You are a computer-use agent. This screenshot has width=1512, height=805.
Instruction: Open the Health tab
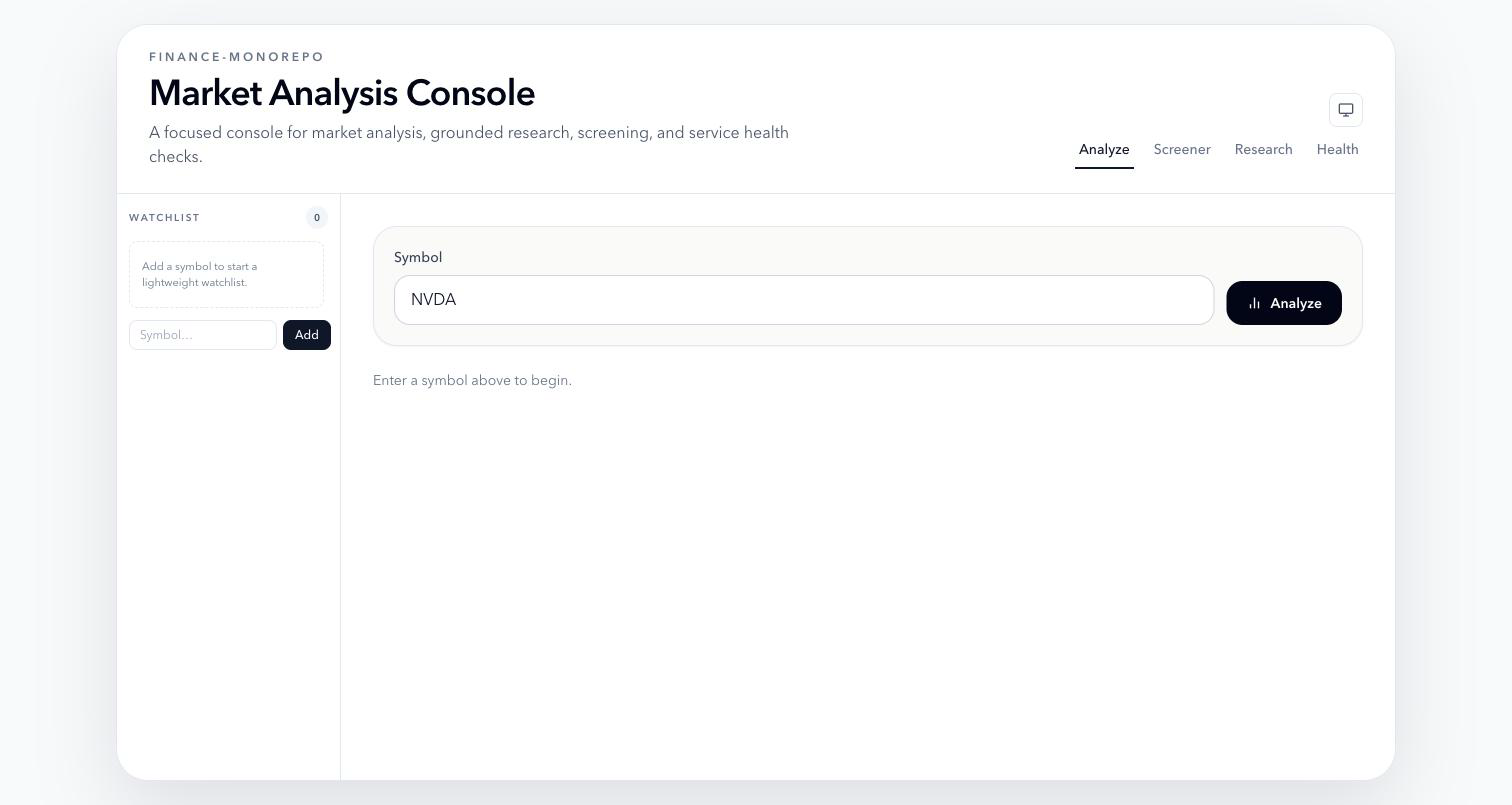[x=1337, y=149]
